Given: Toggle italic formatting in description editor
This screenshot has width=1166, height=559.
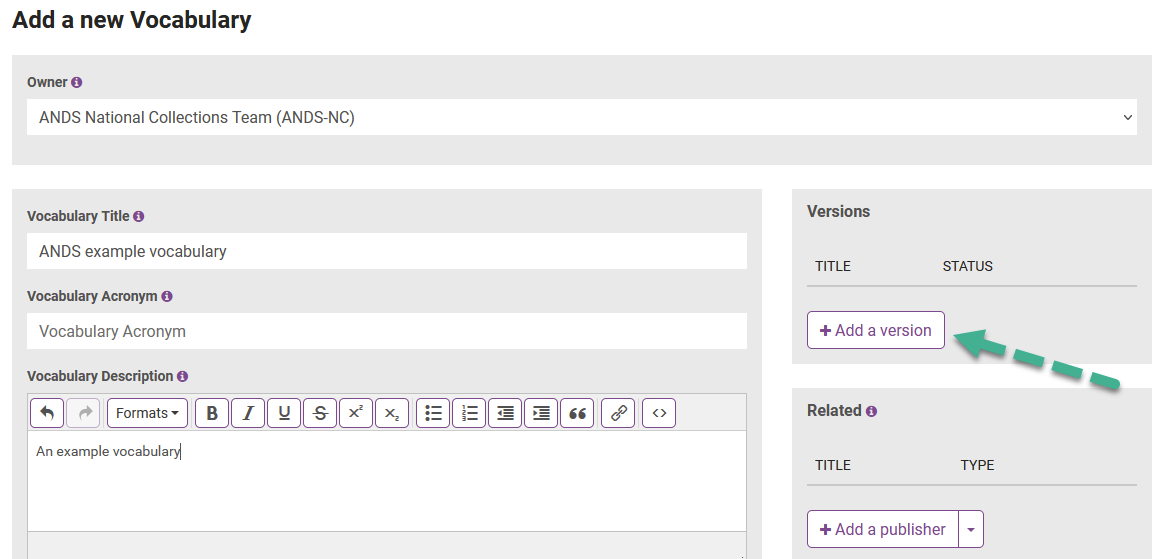Looking at the screenshot, I should pos(248,413).
